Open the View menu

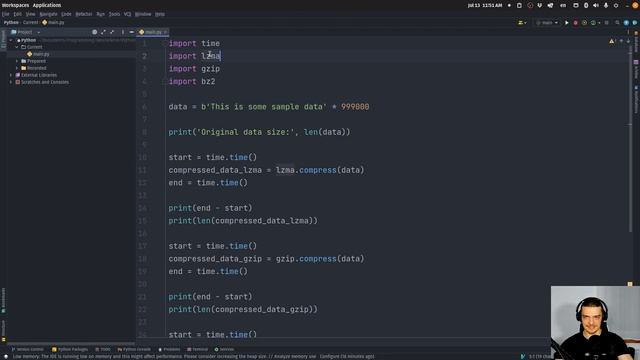click(x=31, y=14)
